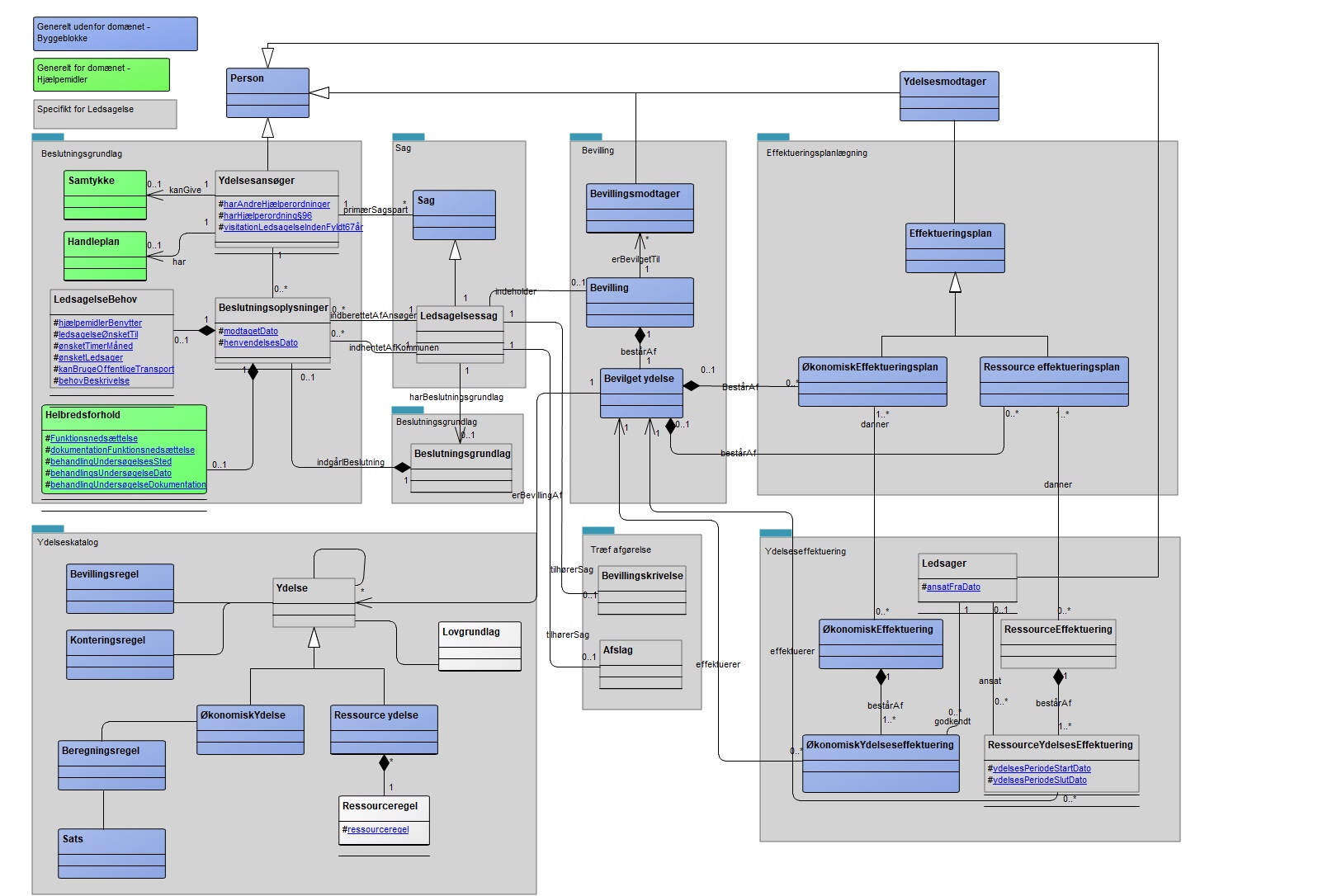Select the Sats class box
The height and width of the screenshot is (896, 1337).
coord(111,853)
